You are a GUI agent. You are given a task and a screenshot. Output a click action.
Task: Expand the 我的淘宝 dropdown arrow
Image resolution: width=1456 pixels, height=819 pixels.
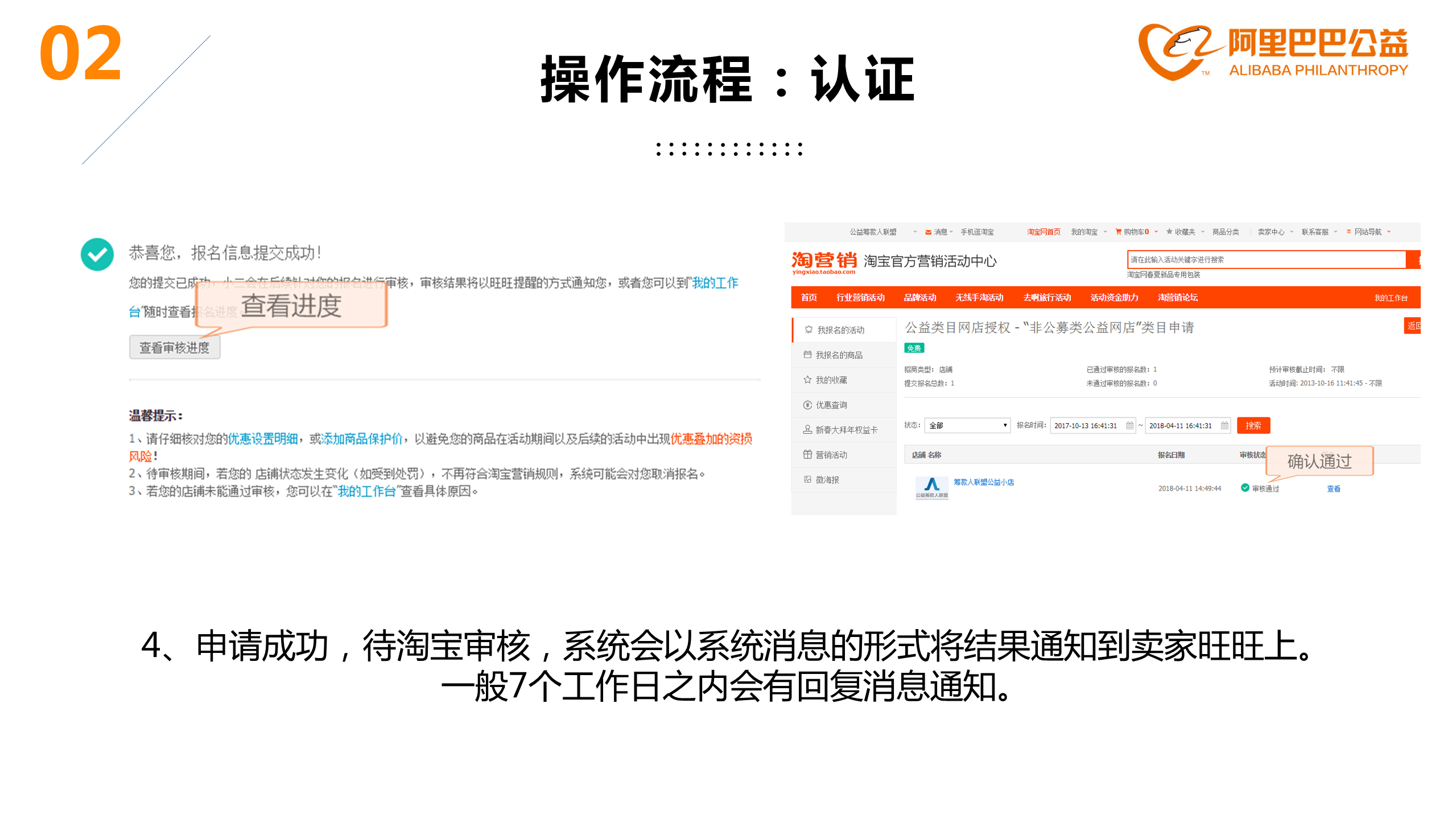pos(1105,231)
